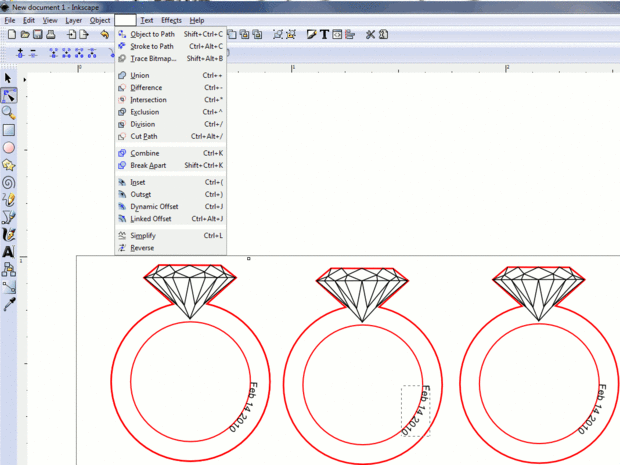
Task: Click the Ungroup objects icon
Action: click(x=291, y=34)
